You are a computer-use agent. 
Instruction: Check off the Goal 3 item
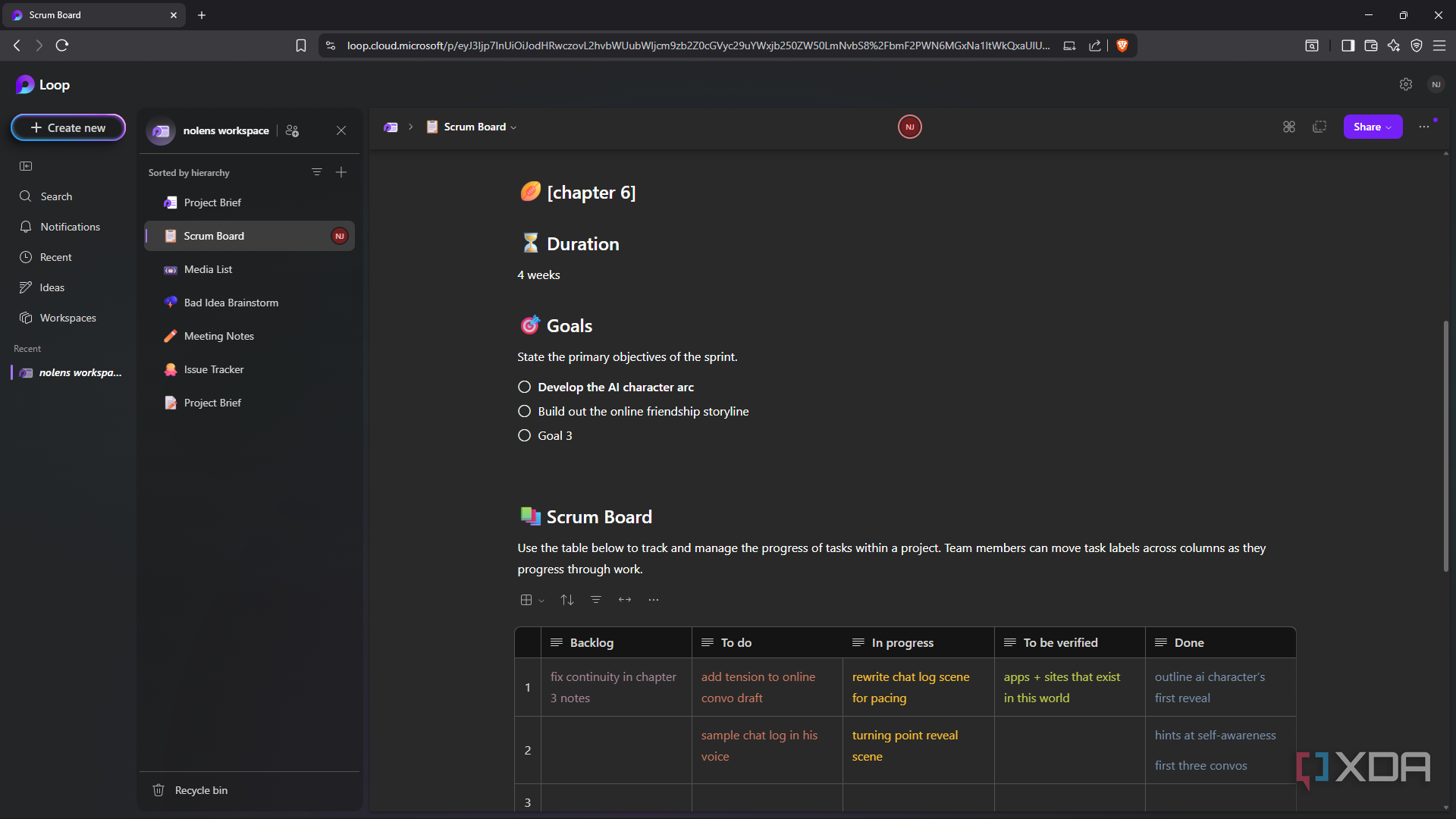tap(524, 435)
